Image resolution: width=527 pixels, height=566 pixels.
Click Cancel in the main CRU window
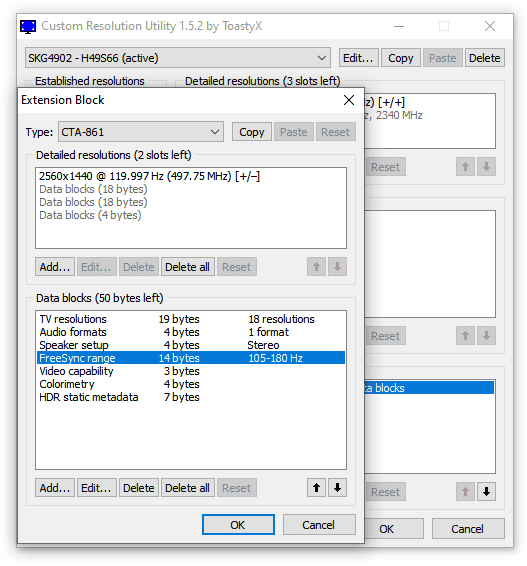tap(468, 529)
